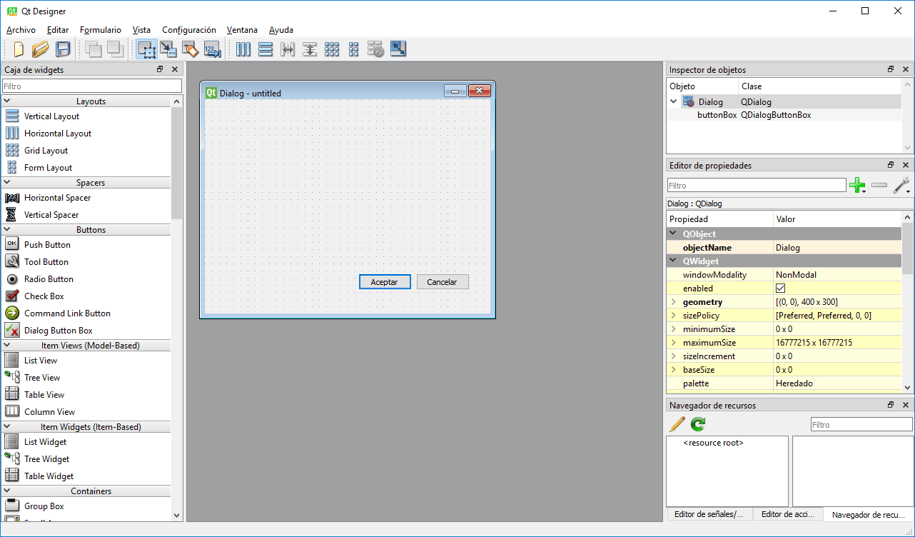This screenshot has width=915, height=537.
Task: Switch to the Editor de señales tab
Action: 708,514
